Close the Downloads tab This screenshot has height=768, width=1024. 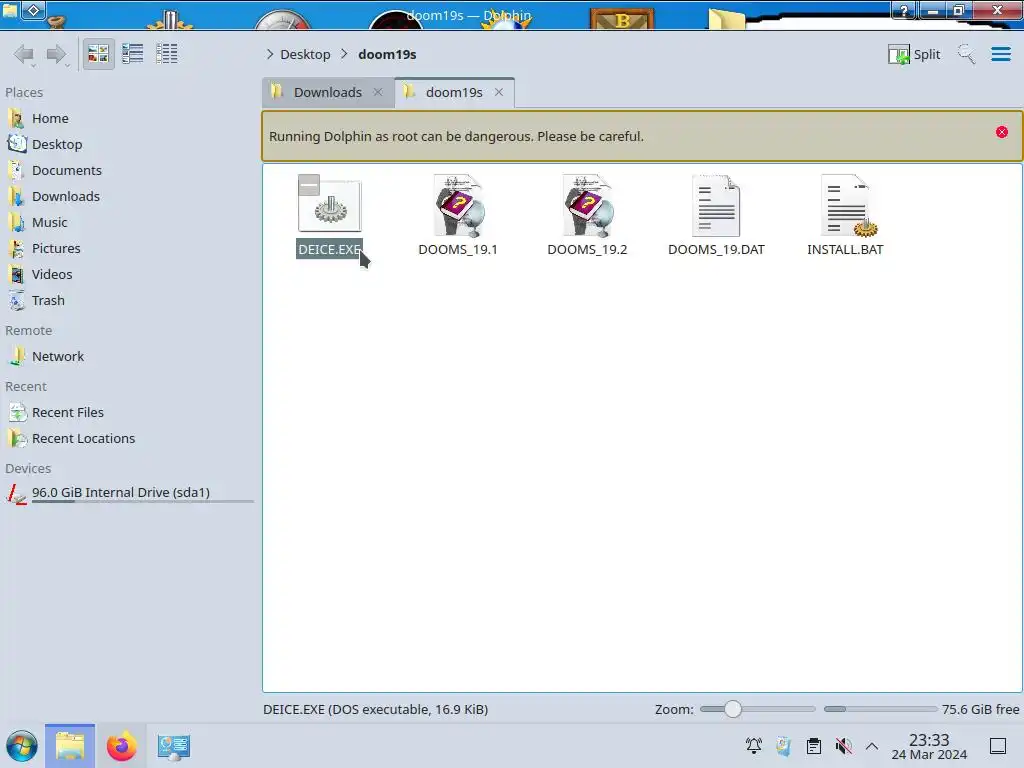click(x=377, y=92)
